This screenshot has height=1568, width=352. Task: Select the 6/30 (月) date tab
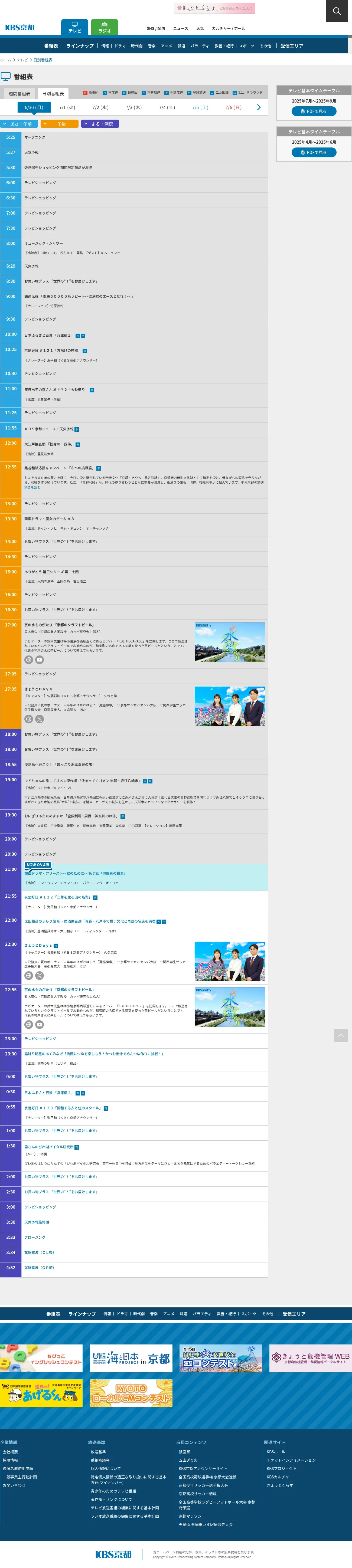coord(34,107)
